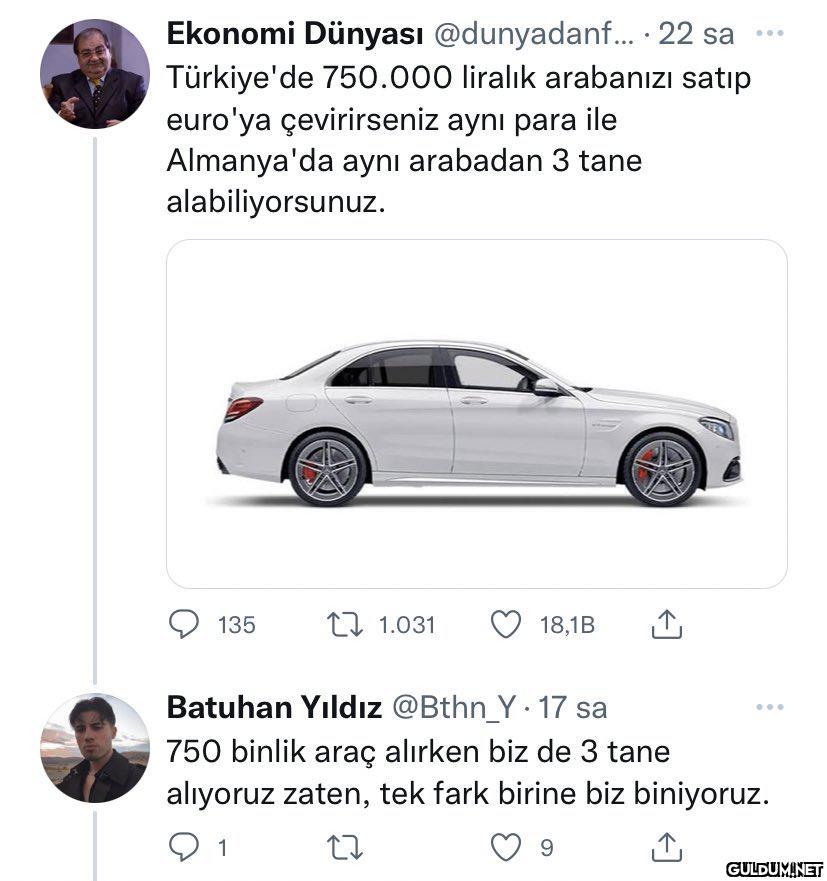
Task: Like Batuhan Yıldız's reply
Action: pos(506,847)
